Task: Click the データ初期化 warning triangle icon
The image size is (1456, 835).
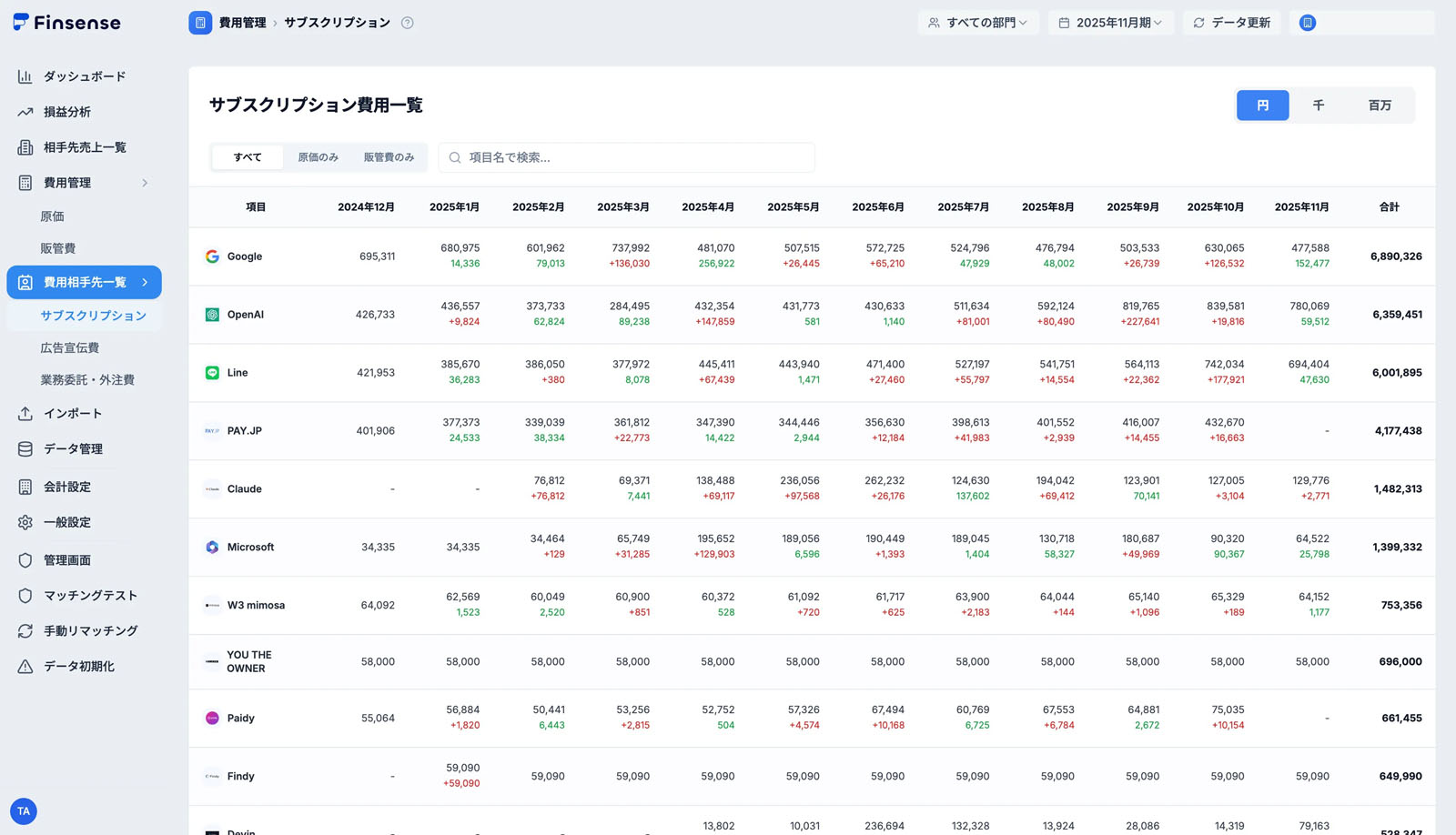Action: point(25,667)
